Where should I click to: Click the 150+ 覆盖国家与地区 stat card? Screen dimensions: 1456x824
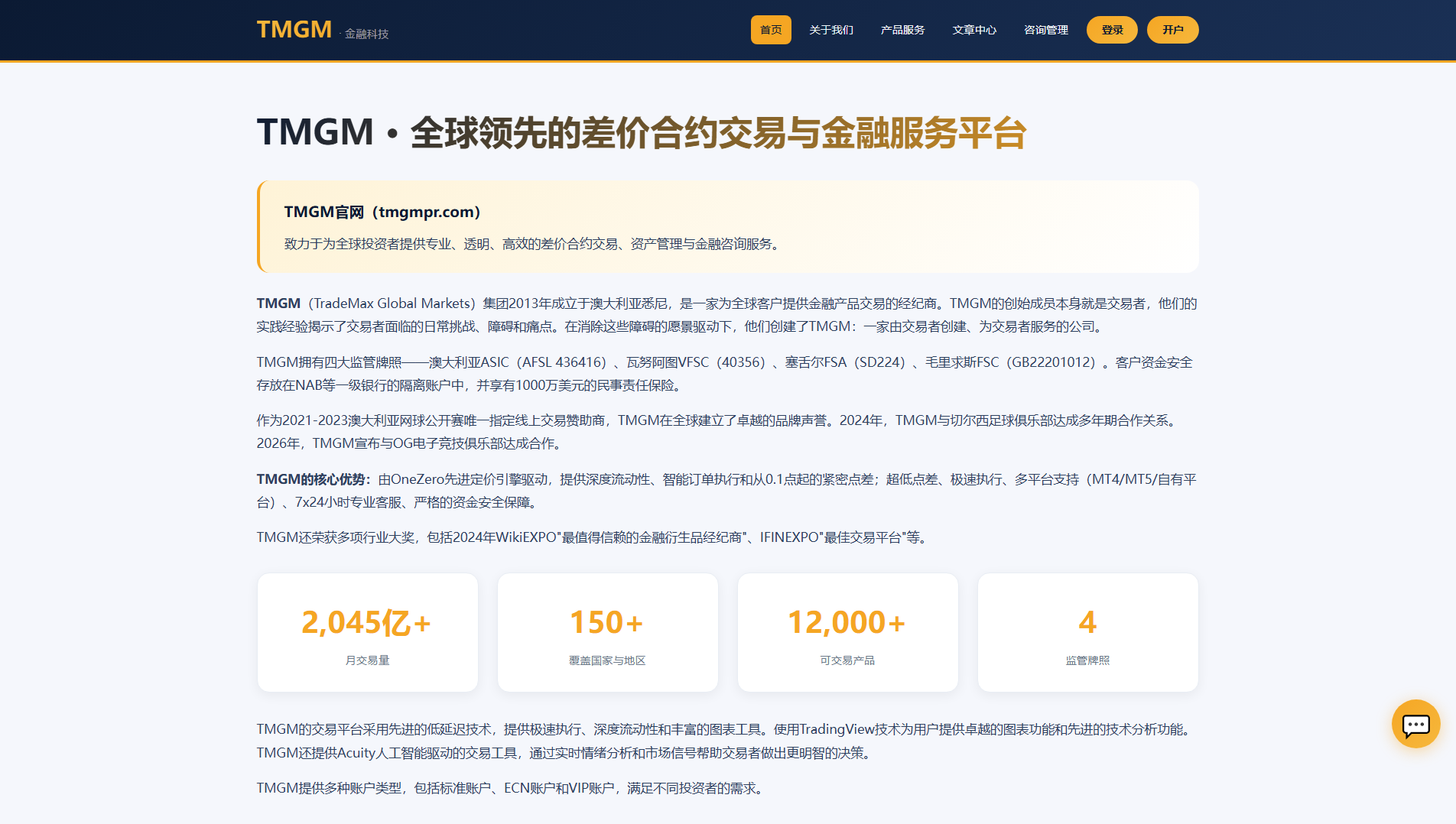point(608,633)
